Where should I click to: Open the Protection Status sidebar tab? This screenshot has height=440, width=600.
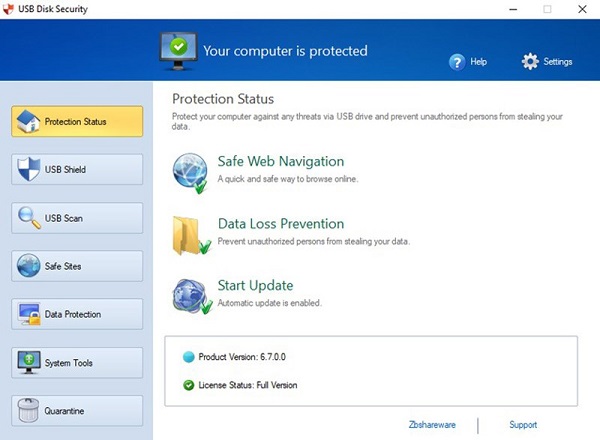click(77, 121)
